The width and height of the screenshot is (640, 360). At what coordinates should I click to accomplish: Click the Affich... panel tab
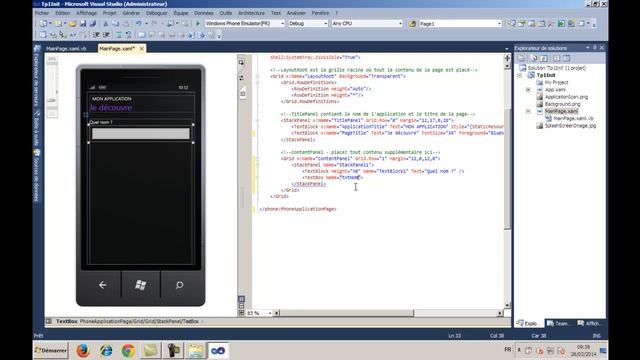(589, 323)
